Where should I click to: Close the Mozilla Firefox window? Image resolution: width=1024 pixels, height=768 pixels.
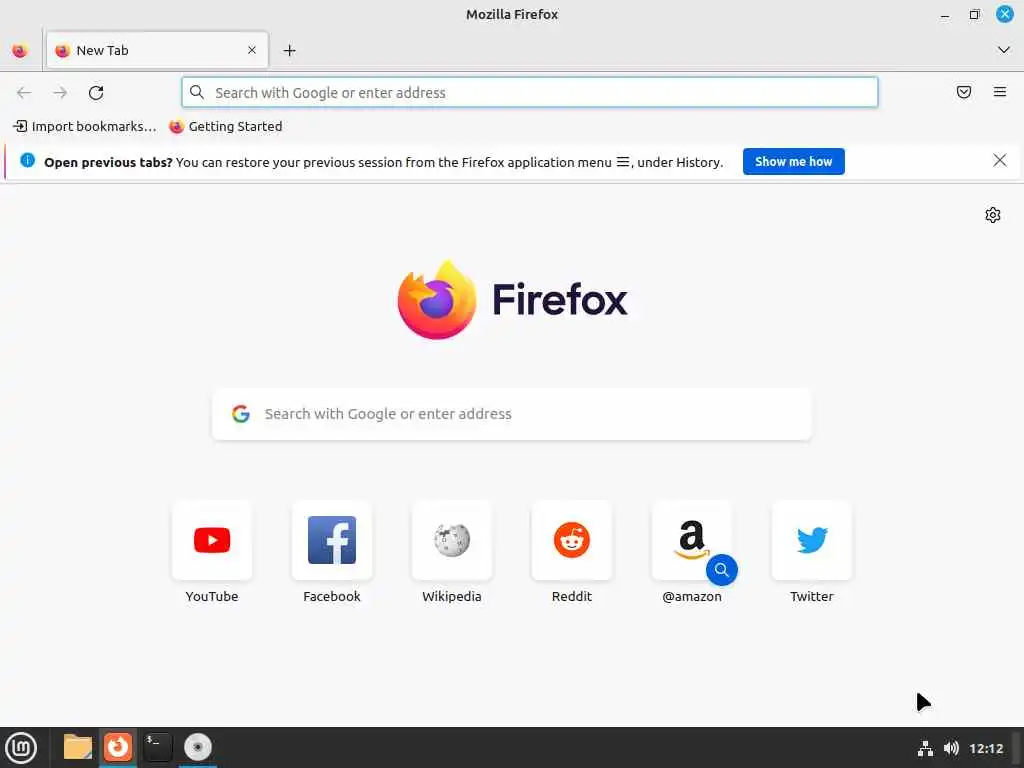(1004, 14)
